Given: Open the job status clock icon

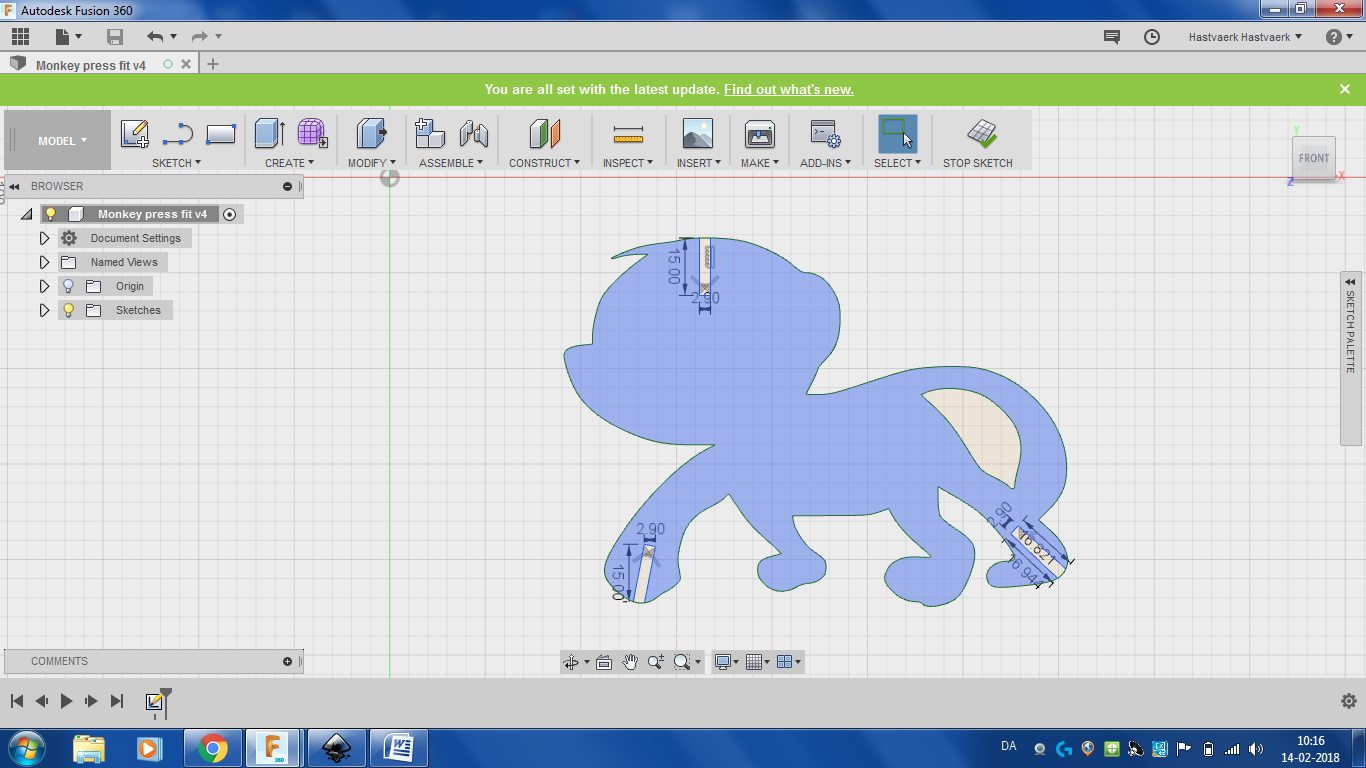Looking at the screenshot, I should pyautogui.click(x=1152, y=37).
